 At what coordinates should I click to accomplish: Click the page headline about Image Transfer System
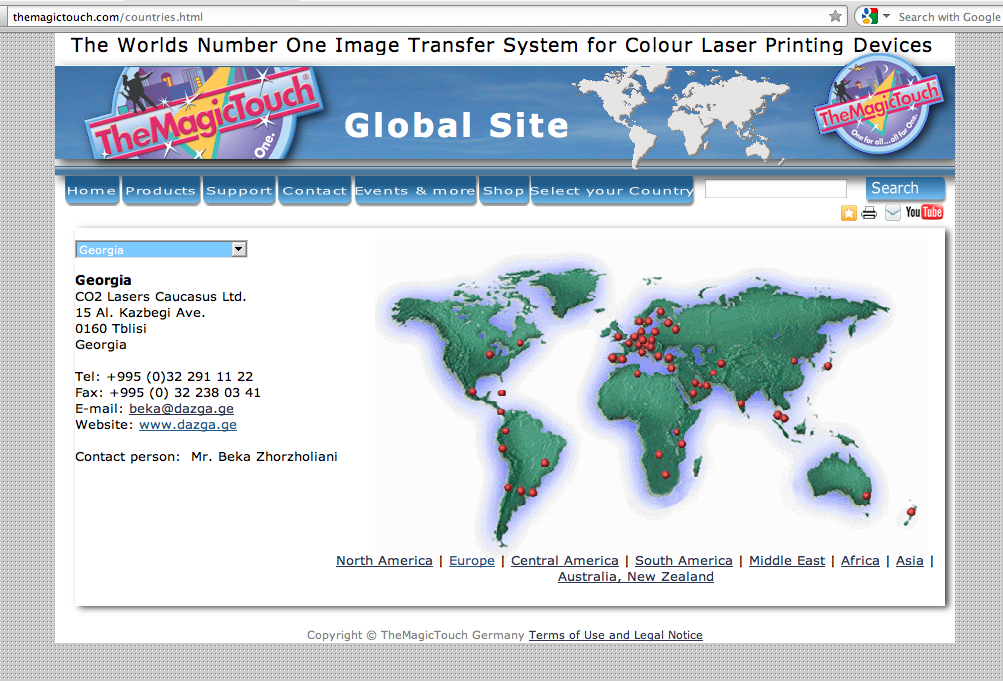point(502,45)
